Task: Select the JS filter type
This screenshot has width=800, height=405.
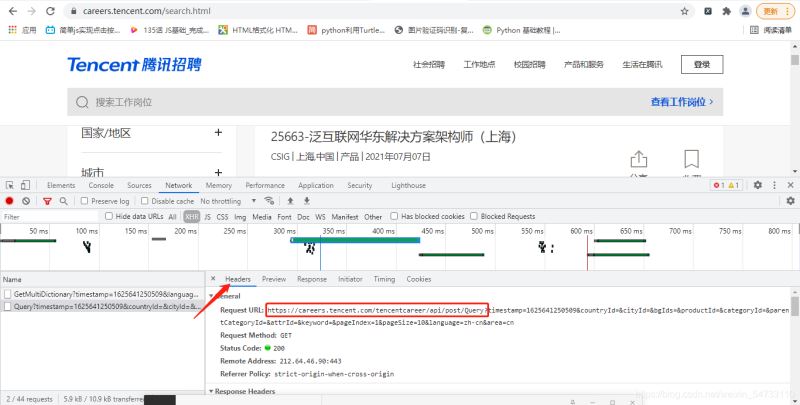Action: 207,217
